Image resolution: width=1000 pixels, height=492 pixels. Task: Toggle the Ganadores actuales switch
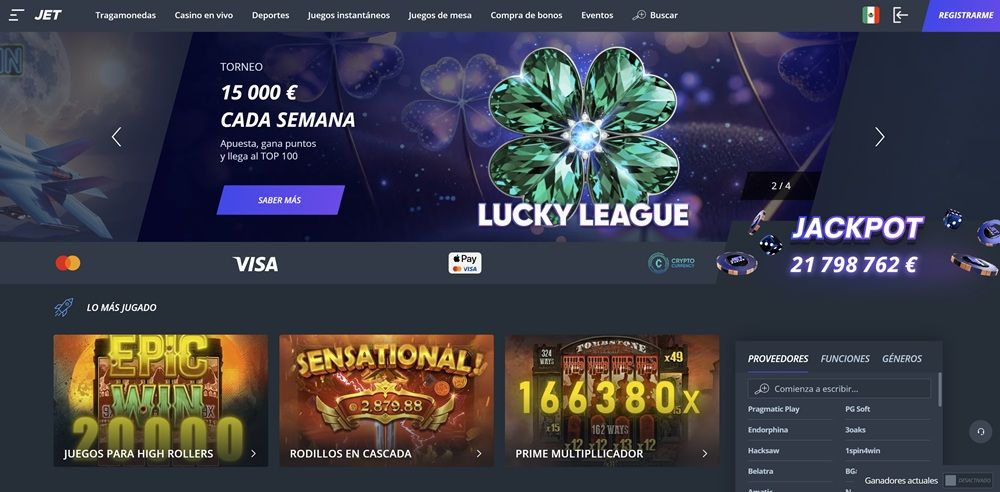(967, 481)
